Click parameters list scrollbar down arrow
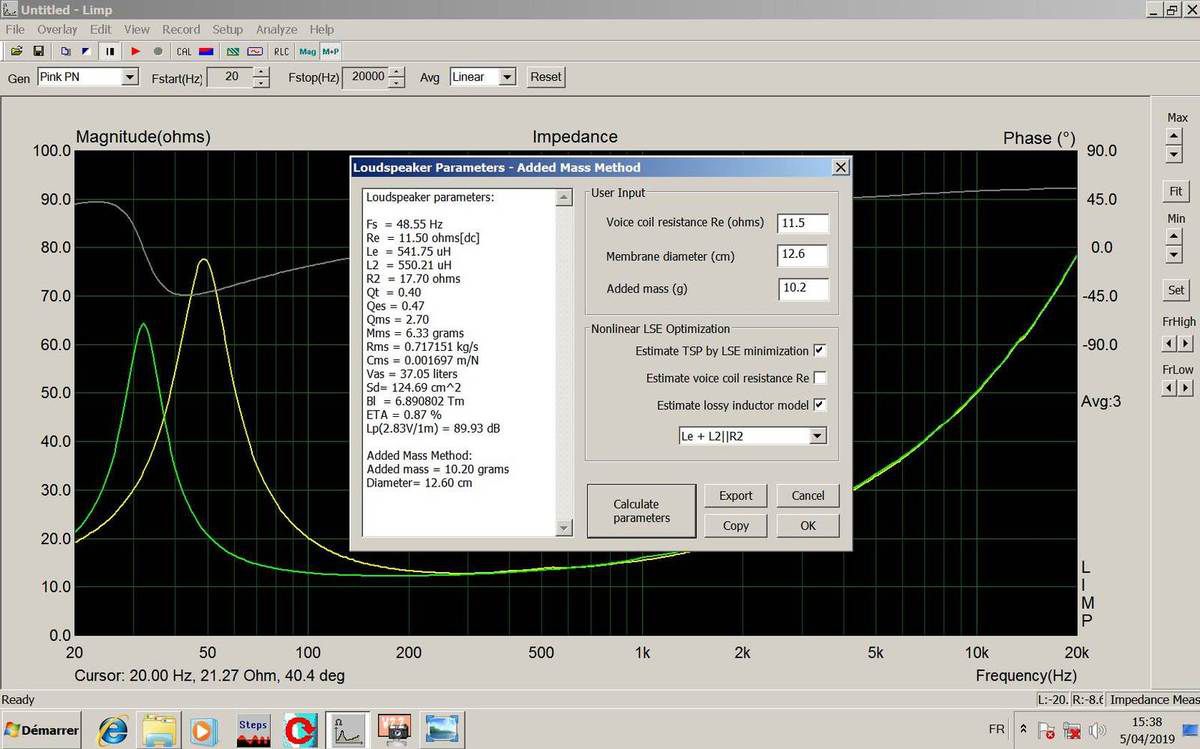1200x749 pixels. coord(564,528)
